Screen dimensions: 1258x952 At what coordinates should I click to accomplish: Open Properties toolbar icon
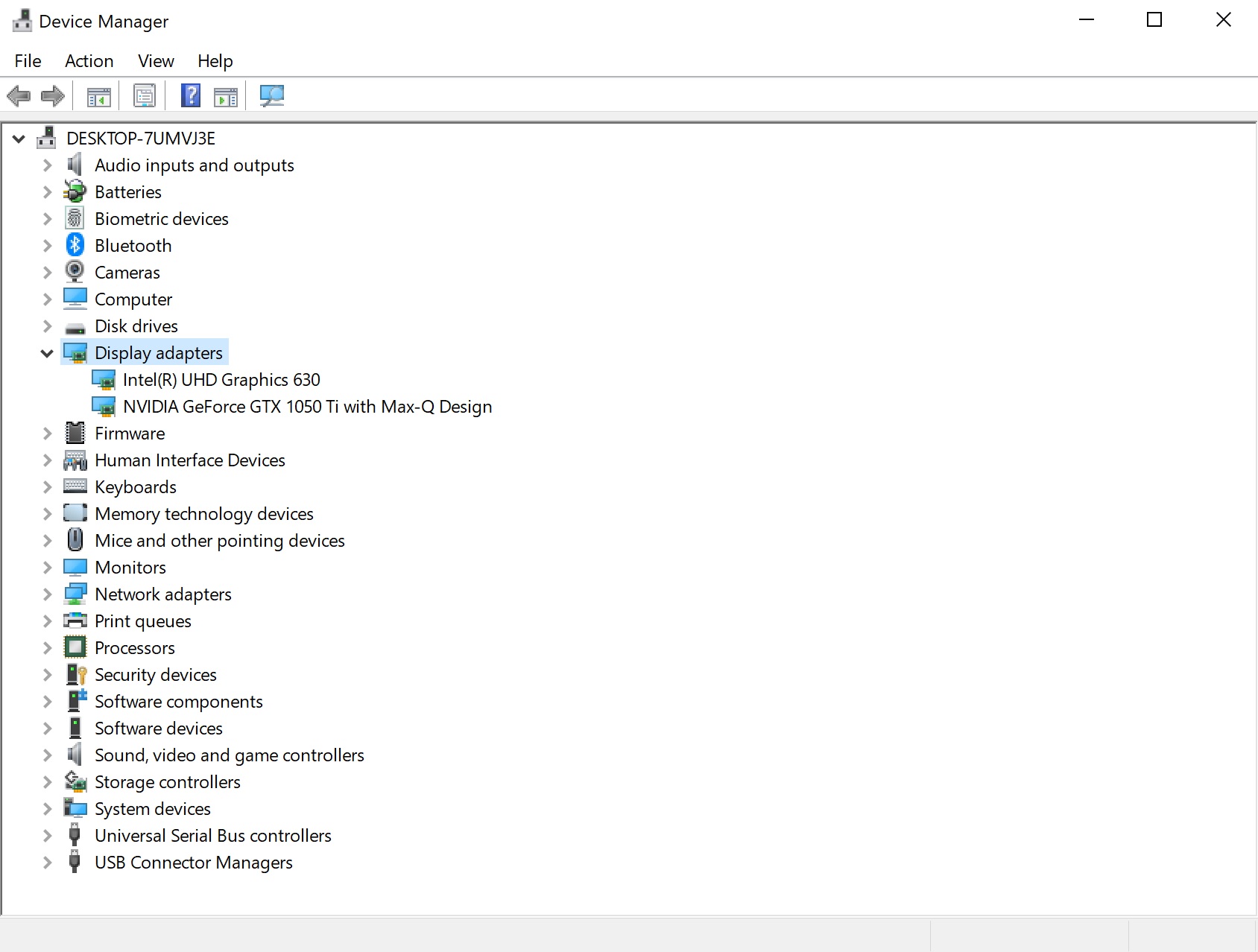tap(145, 96)
